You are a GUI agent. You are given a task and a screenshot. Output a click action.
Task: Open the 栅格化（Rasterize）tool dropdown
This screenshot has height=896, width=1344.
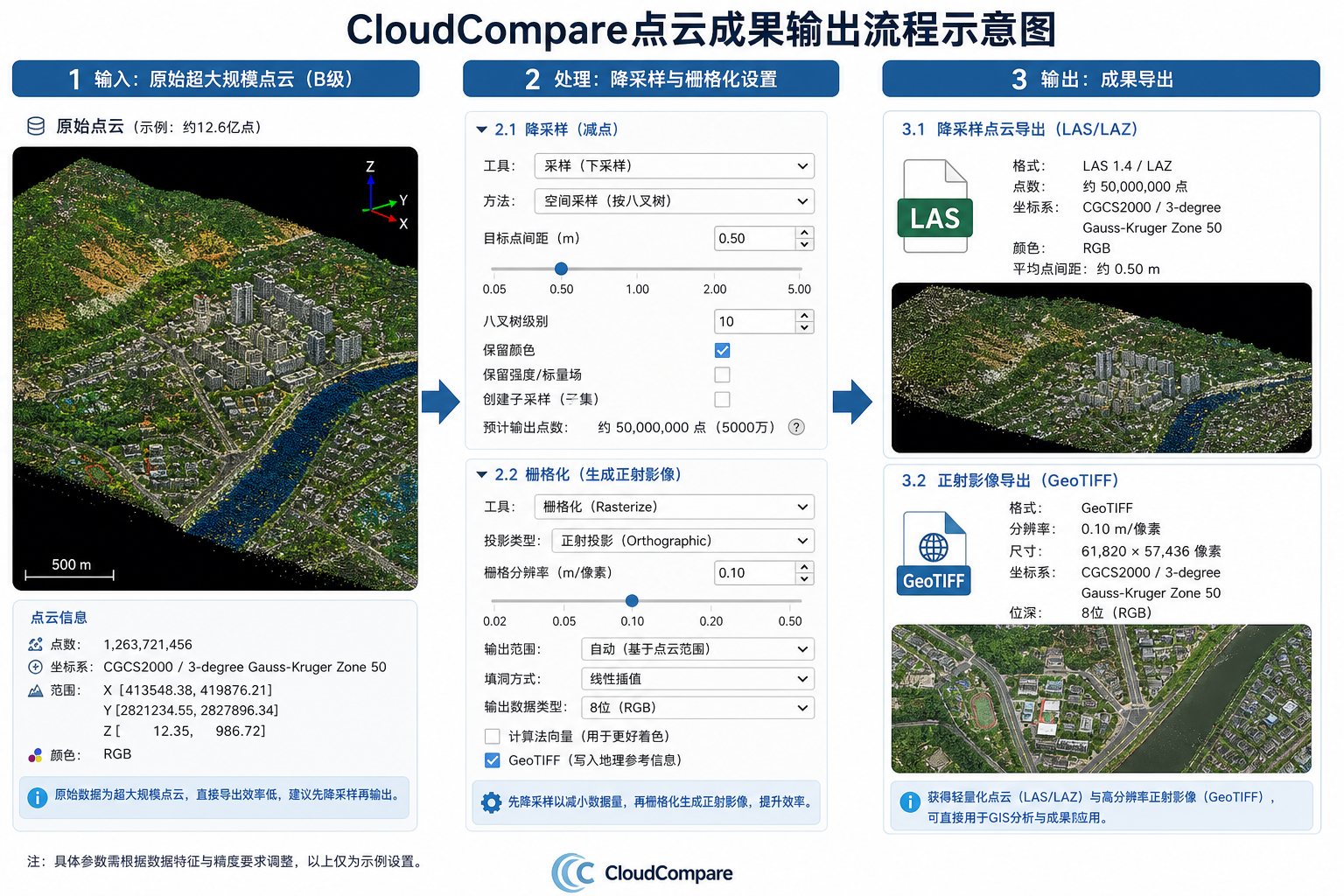[674, 507]
